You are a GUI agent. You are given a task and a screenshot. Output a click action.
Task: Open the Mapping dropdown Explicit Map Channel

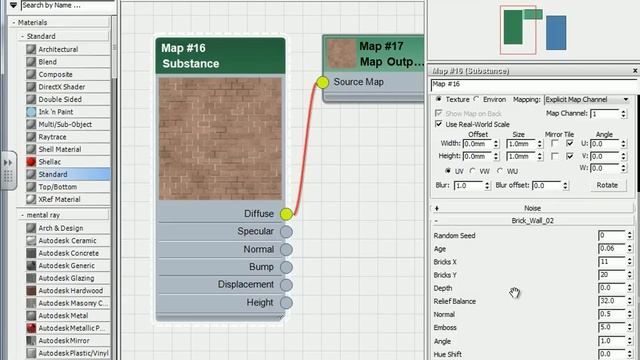point(587,100)
